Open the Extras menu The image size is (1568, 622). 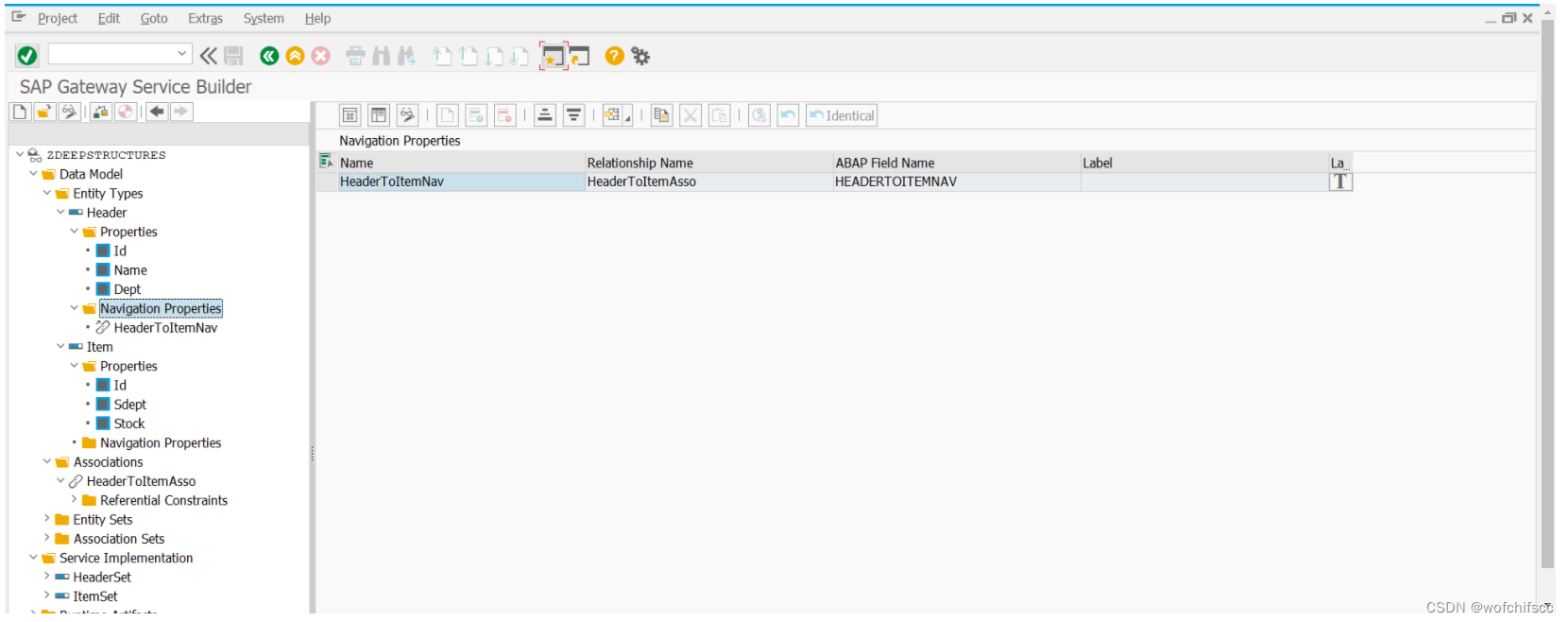pyautogui.click(x=205, y=18)
